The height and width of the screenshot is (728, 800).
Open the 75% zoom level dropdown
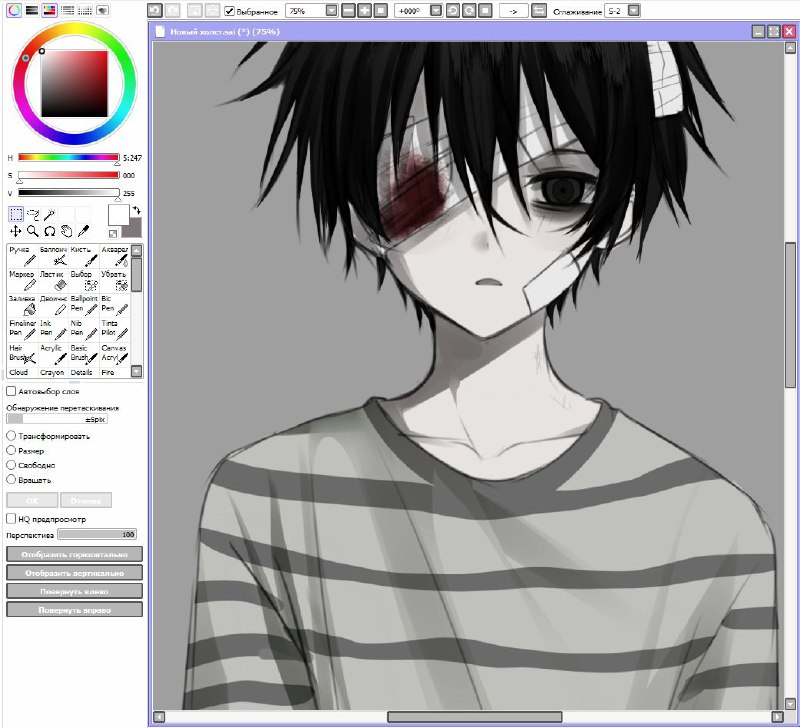331,10
